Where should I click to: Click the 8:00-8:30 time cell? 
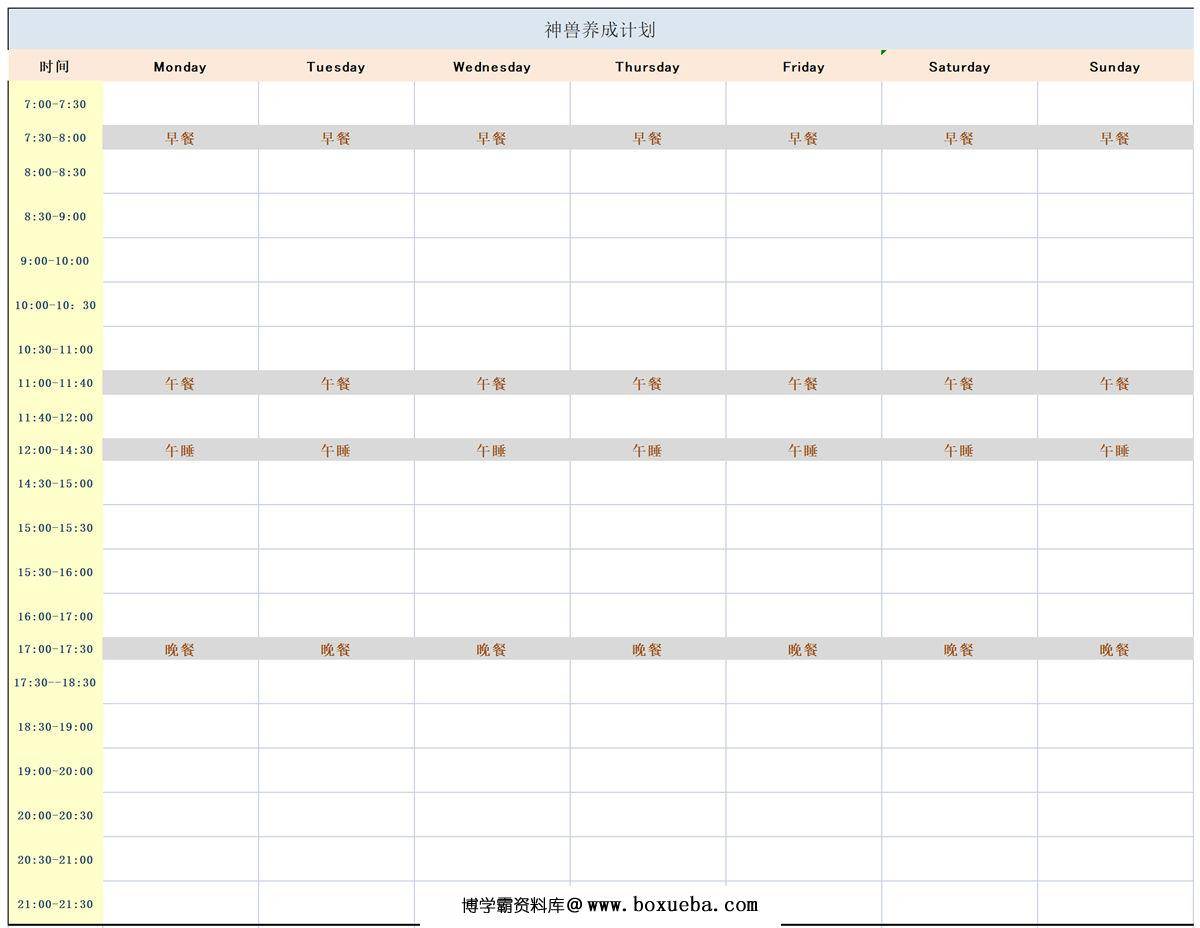(x=56, y=172)
